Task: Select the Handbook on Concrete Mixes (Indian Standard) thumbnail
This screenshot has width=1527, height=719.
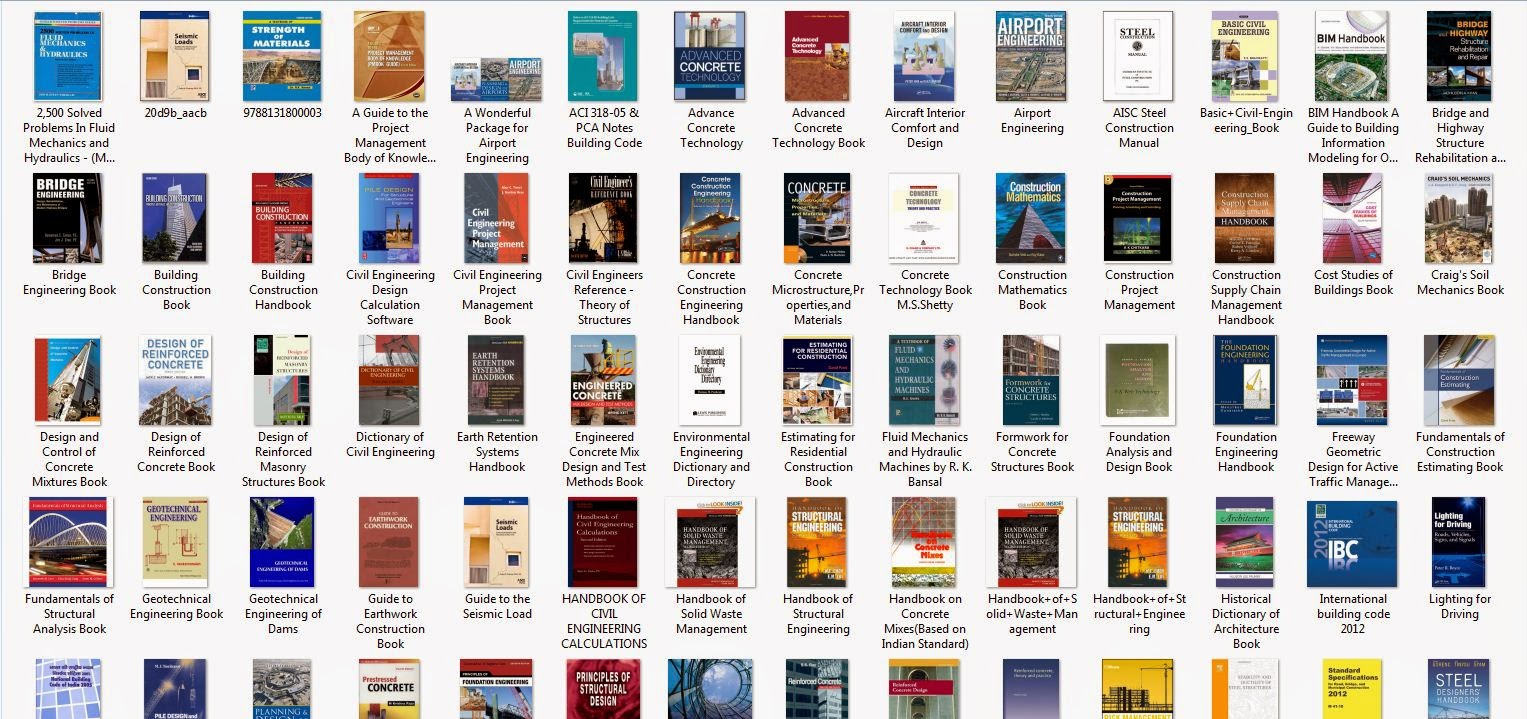Action: 924,542
